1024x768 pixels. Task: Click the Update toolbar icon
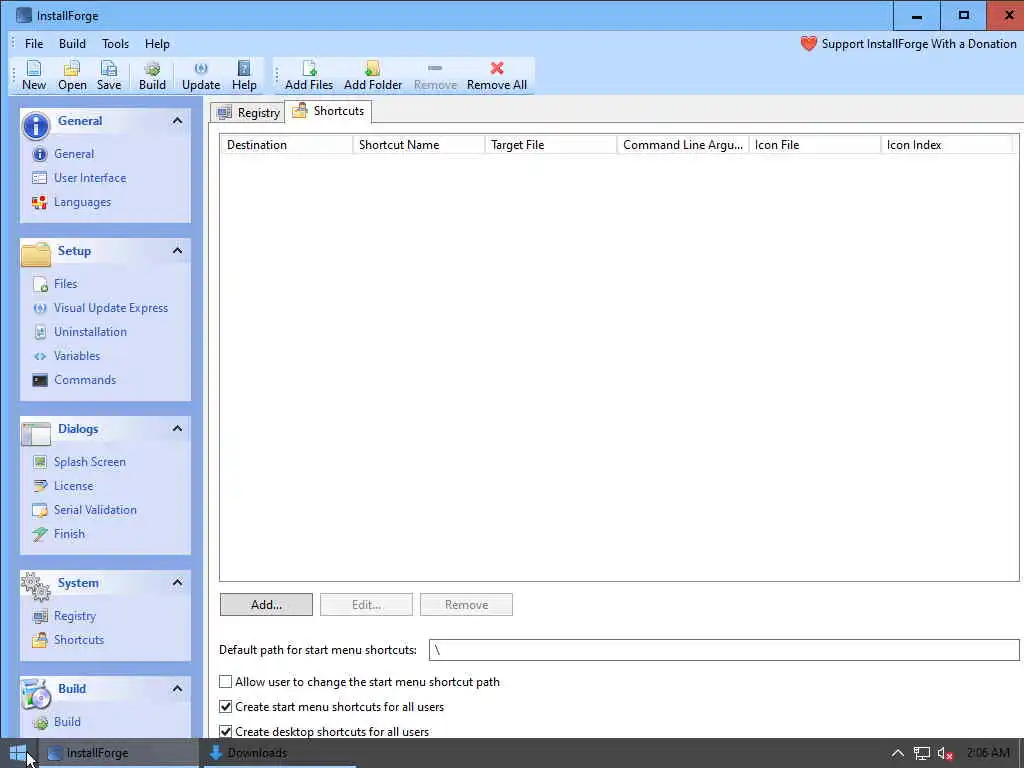click(x=201, y=75)
